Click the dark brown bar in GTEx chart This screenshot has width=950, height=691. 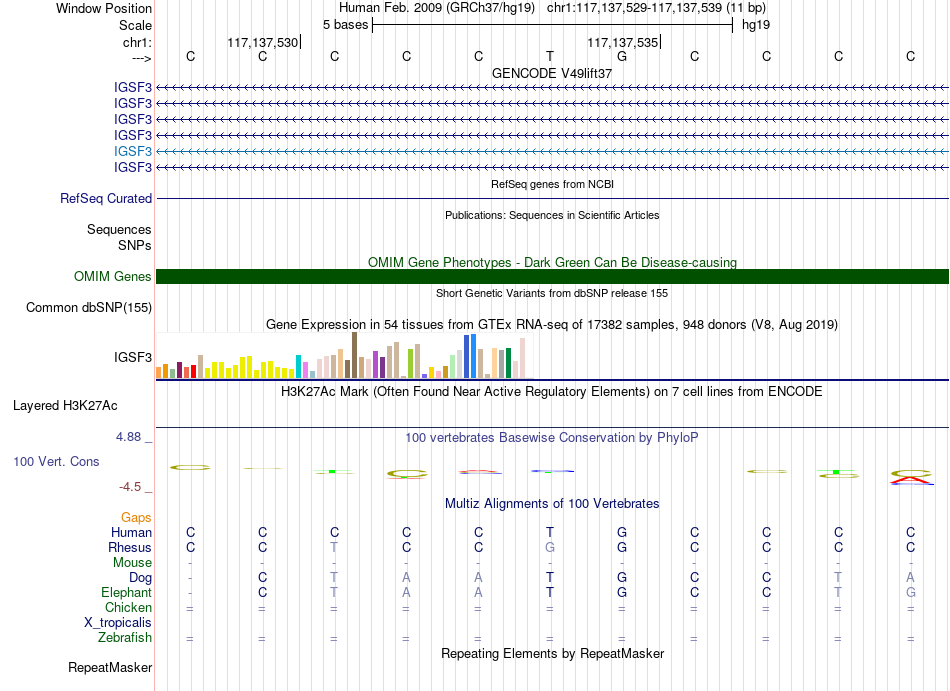[354, 355]
